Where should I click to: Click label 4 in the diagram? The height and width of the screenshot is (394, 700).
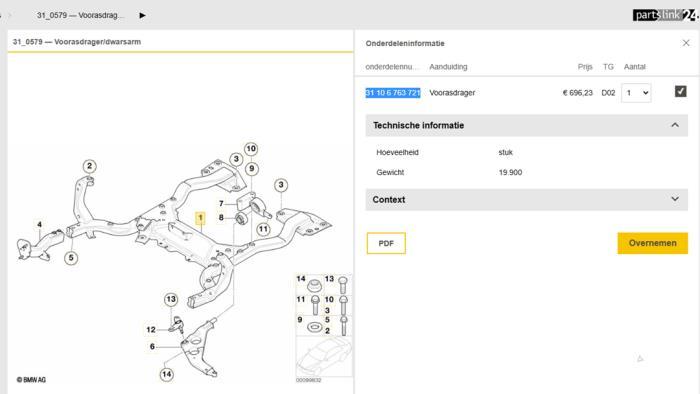click(x=40, y=224)
